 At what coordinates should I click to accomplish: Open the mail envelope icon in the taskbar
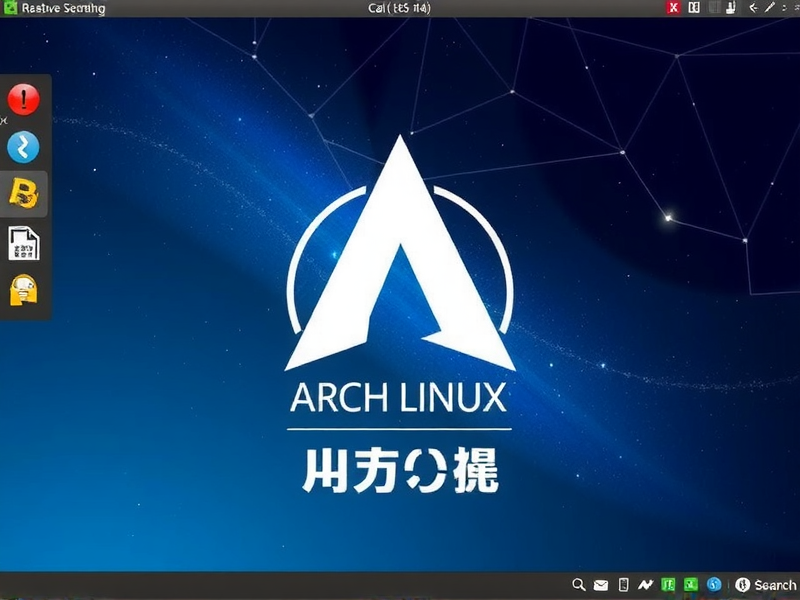(601, 584)
